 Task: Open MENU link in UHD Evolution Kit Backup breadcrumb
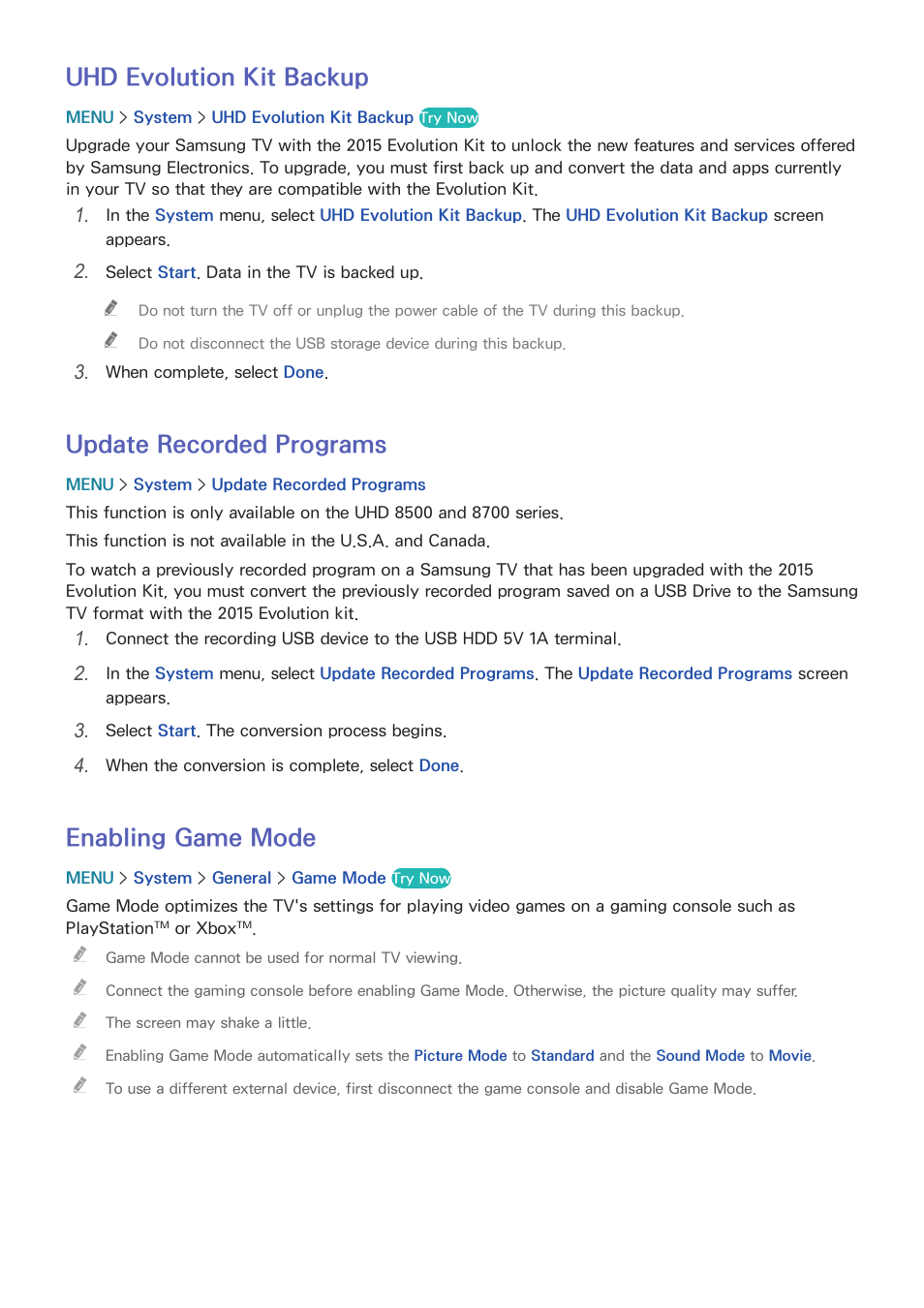click(90, 117)
